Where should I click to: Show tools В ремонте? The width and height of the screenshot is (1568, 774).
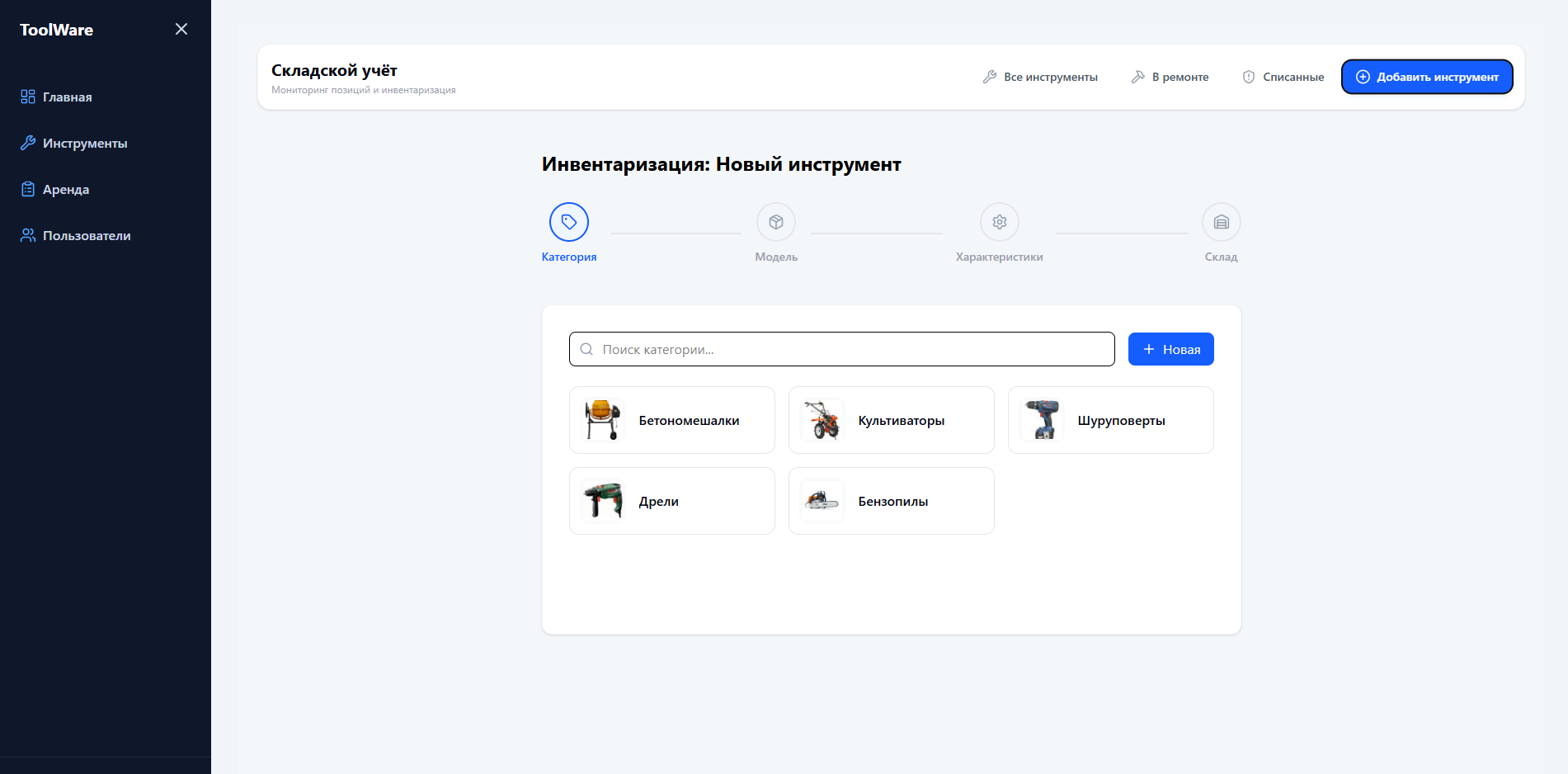(1170, 77)
